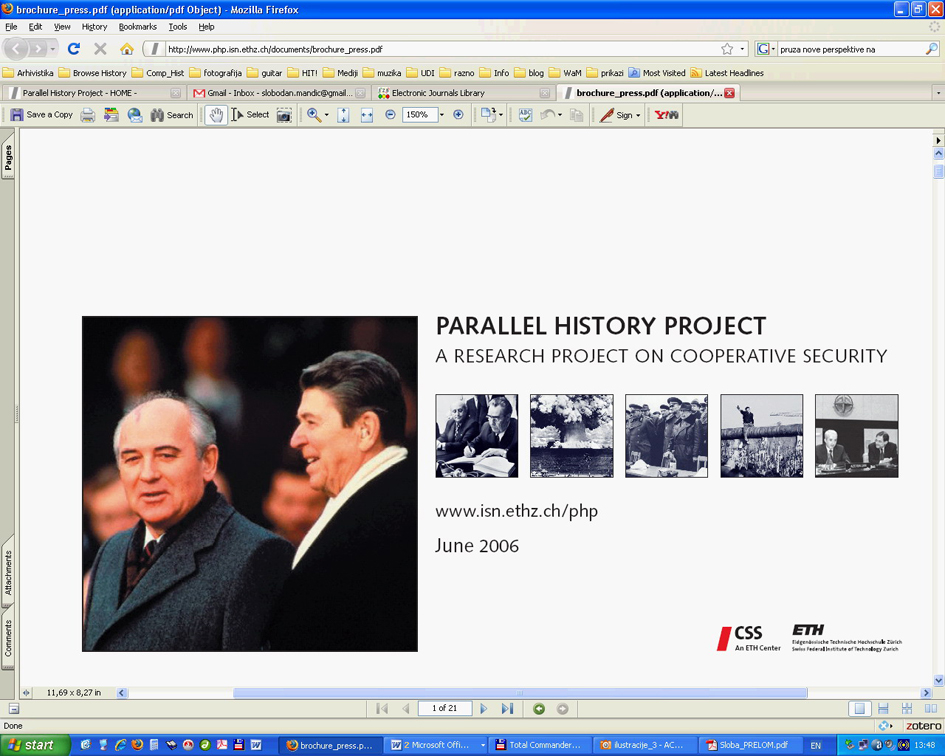The height and width of the screenshot is (756, 945).
Task: Go to the next PDF page
Action: (x=484, y=708)
